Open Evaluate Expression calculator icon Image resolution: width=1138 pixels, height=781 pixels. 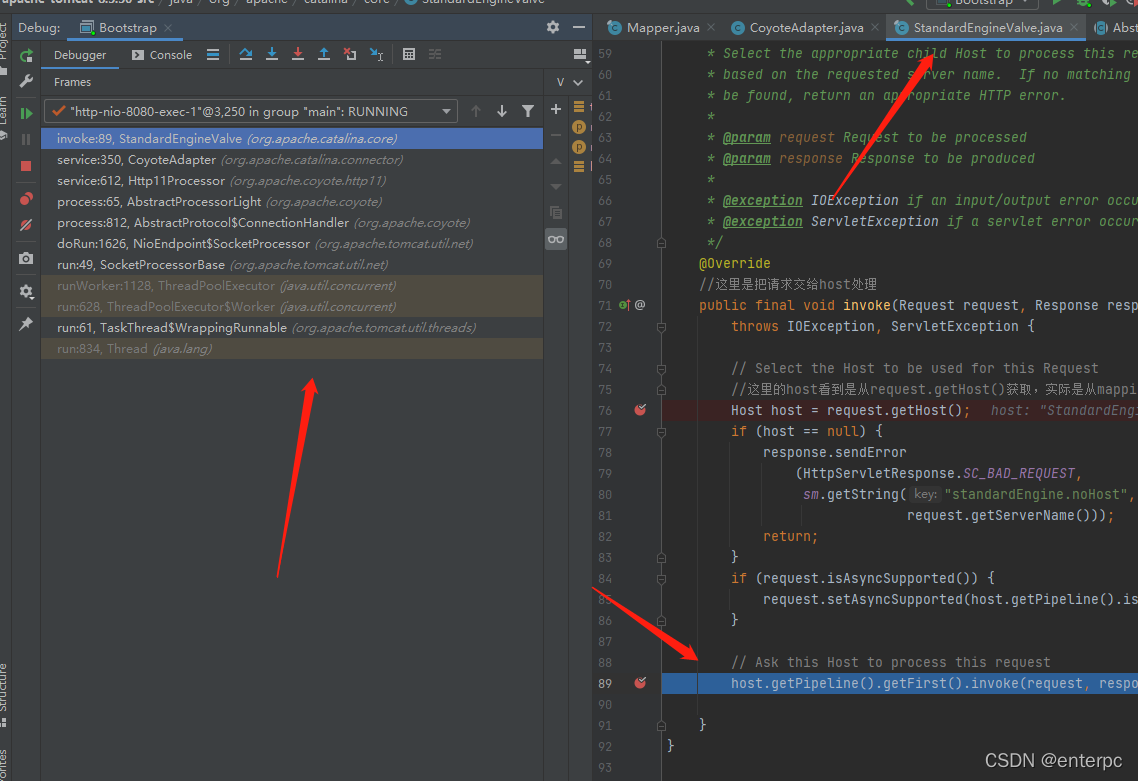pyautogui.click(x=409, y=54)
